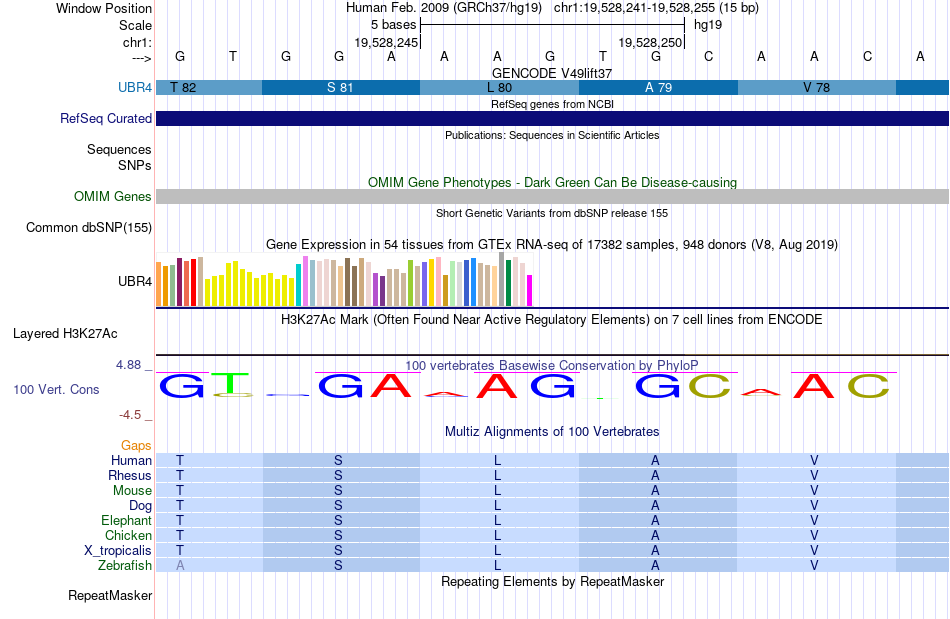Open the 100 Vert. Cons label
Viewport: 950px width, 619px height.
click(x=56, y=389)
